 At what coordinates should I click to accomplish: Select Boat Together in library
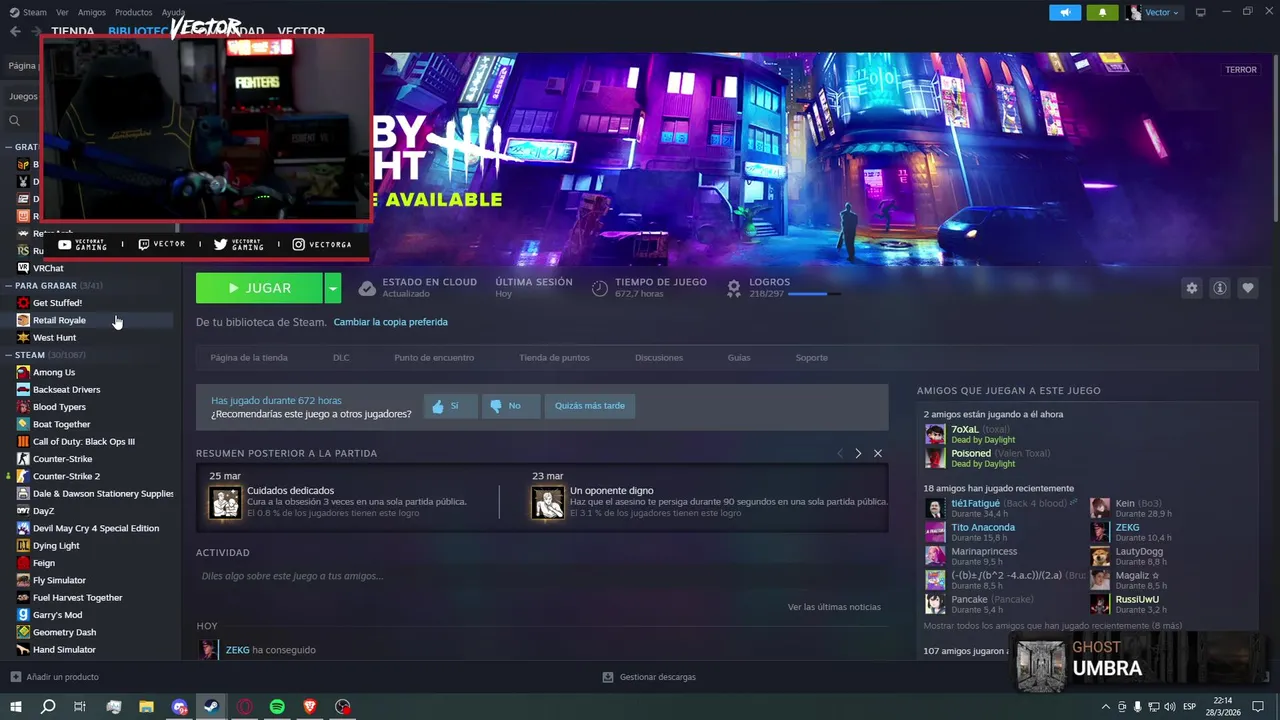(61, 424)
